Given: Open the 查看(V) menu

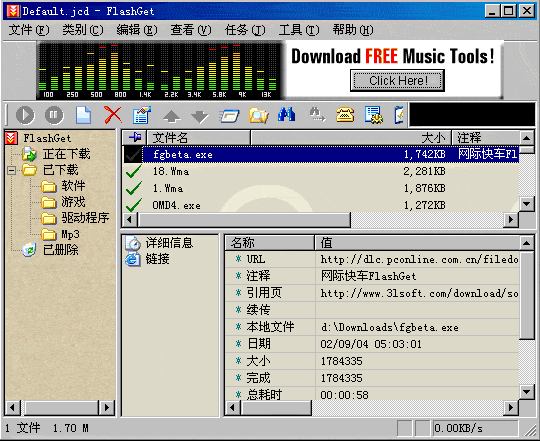Looking at the screenshot, I should [x=191, y=30].
